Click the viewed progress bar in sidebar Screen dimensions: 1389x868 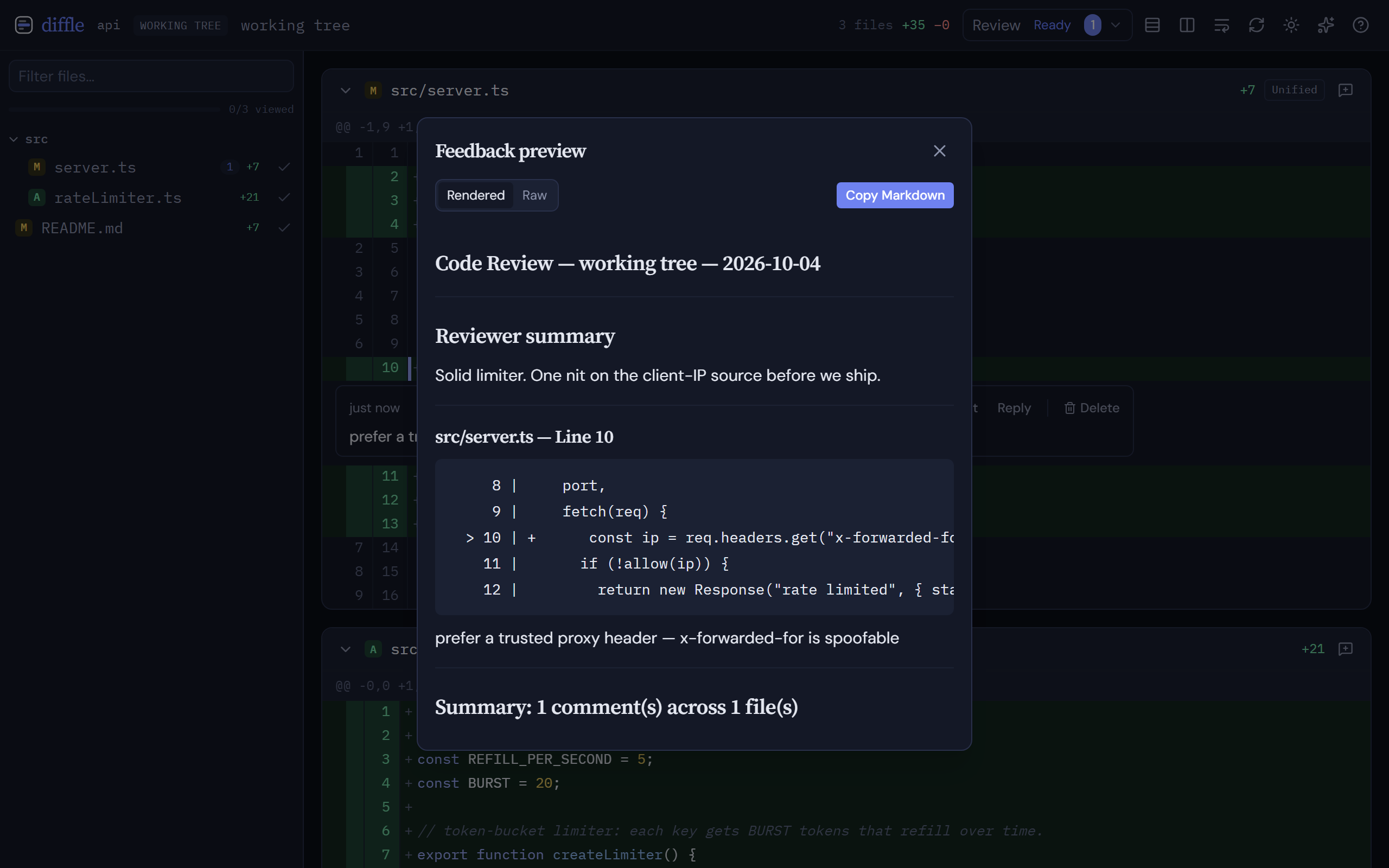(115, 109)
